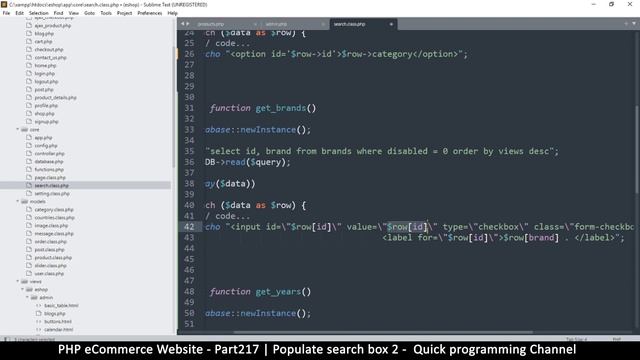Open home.php in the sidebar
The image size is (640, 360).
(x=45, y=65)
